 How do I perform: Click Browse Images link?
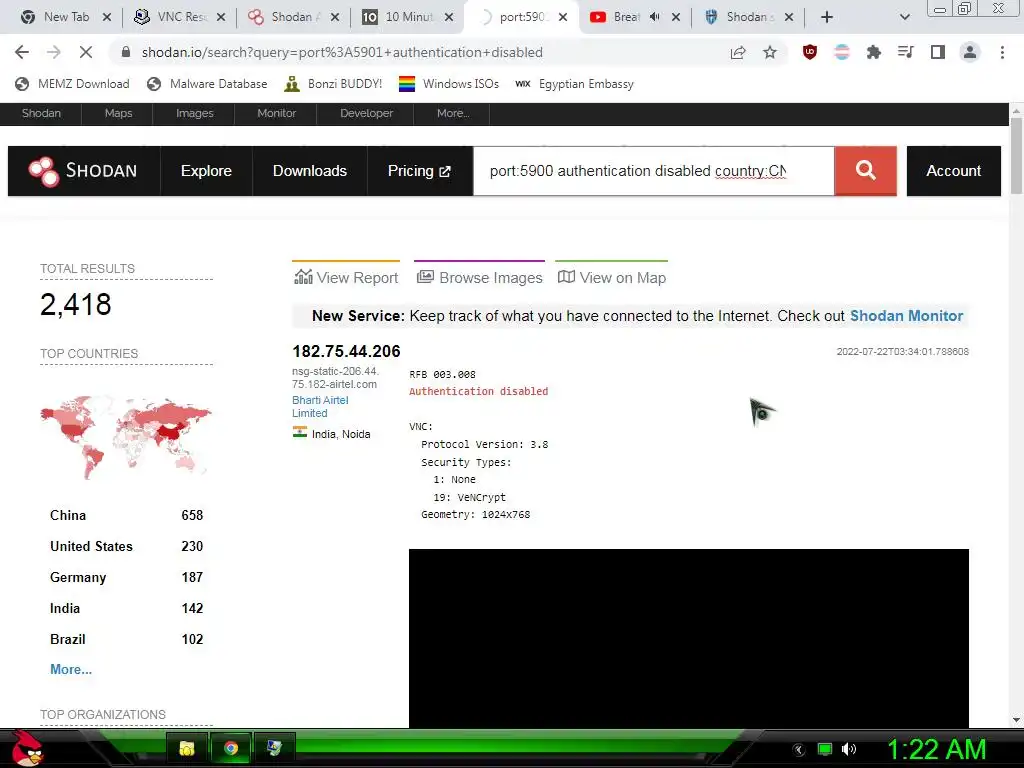480,278
